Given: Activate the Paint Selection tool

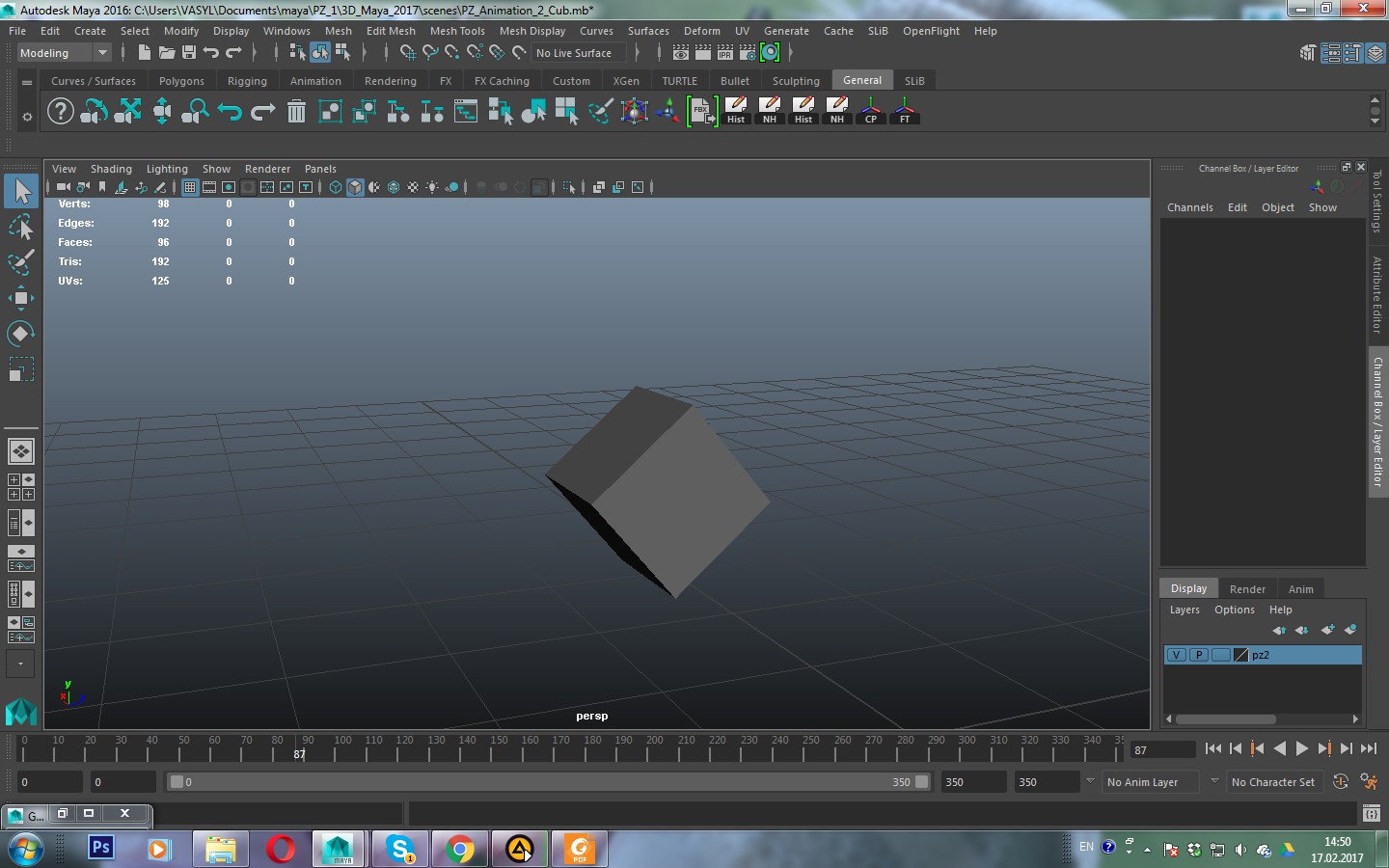Looking at the screenshot, I should pos(20,262).
